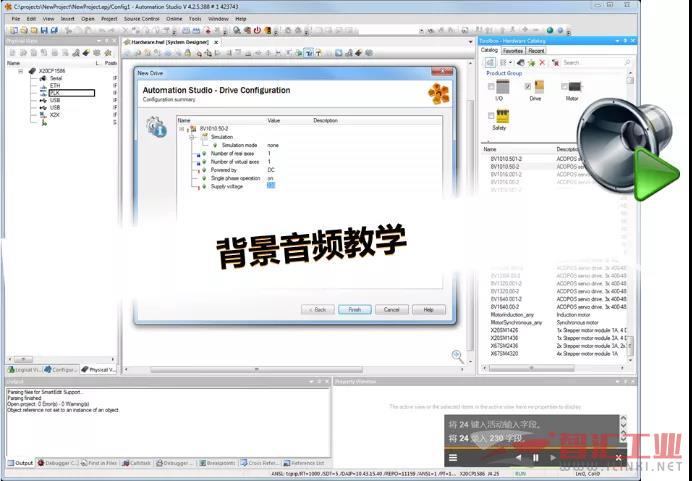
Task: Close the Hardware.hwl System Designer tab
Action: (216, 42)
